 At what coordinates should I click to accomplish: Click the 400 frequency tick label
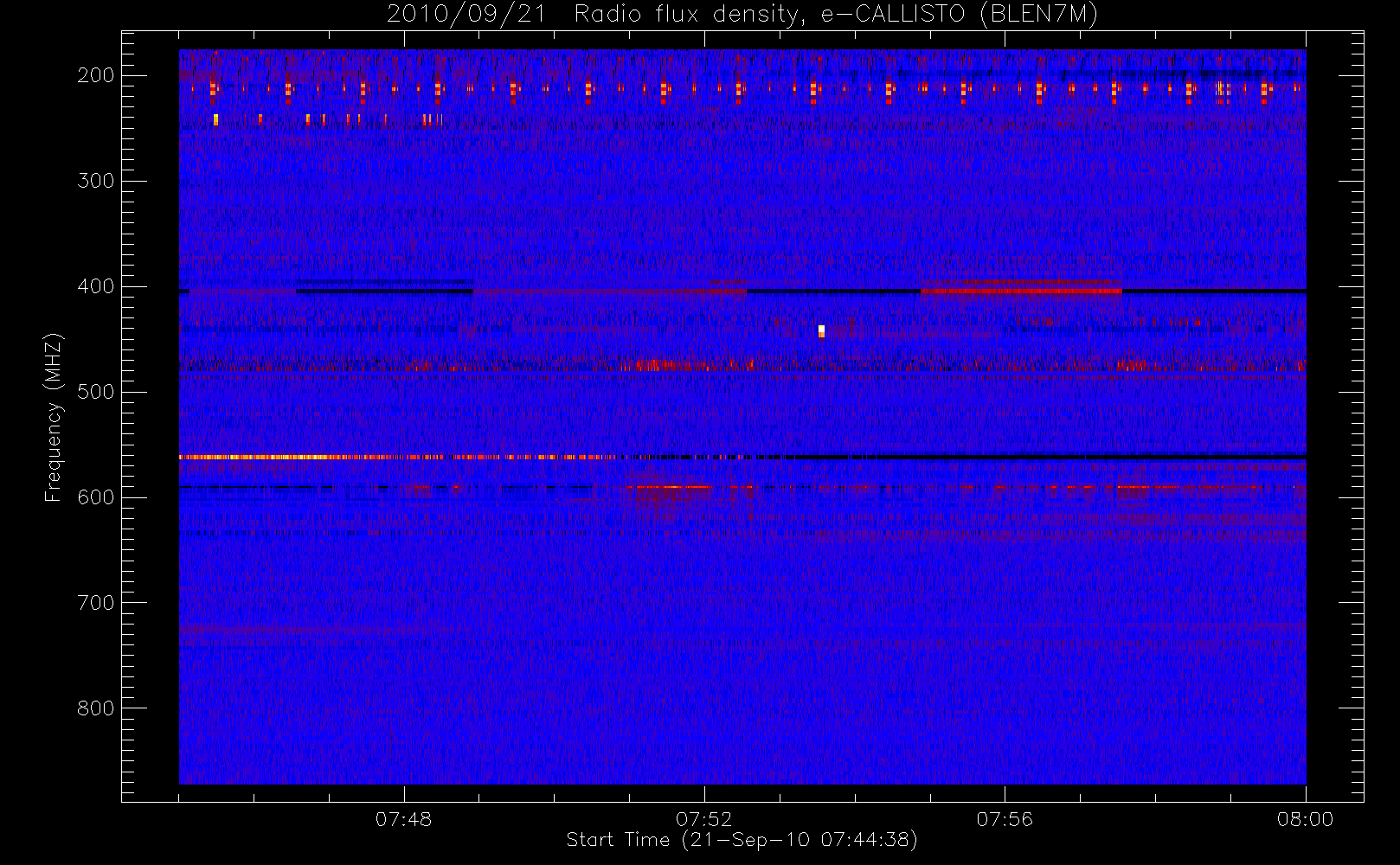(x=95, y=286)
